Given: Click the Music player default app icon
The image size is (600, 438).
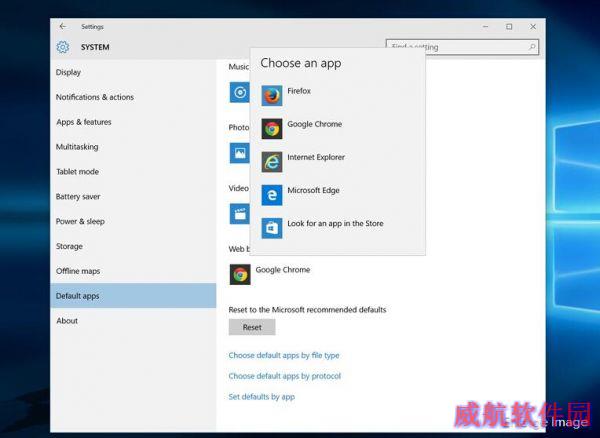Looking at the screenshot, I should coord(240,92).
